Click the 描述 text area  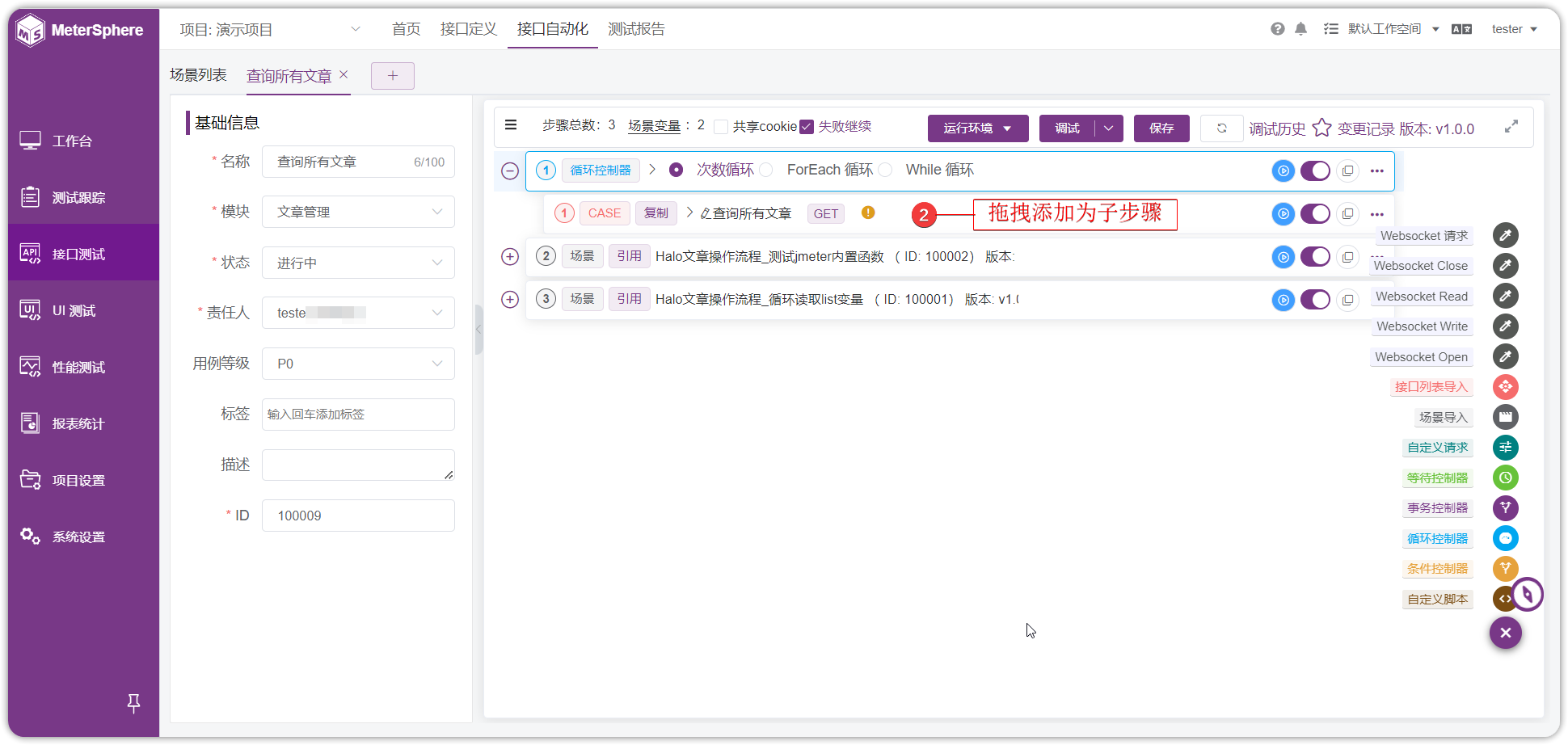[358, 465]
